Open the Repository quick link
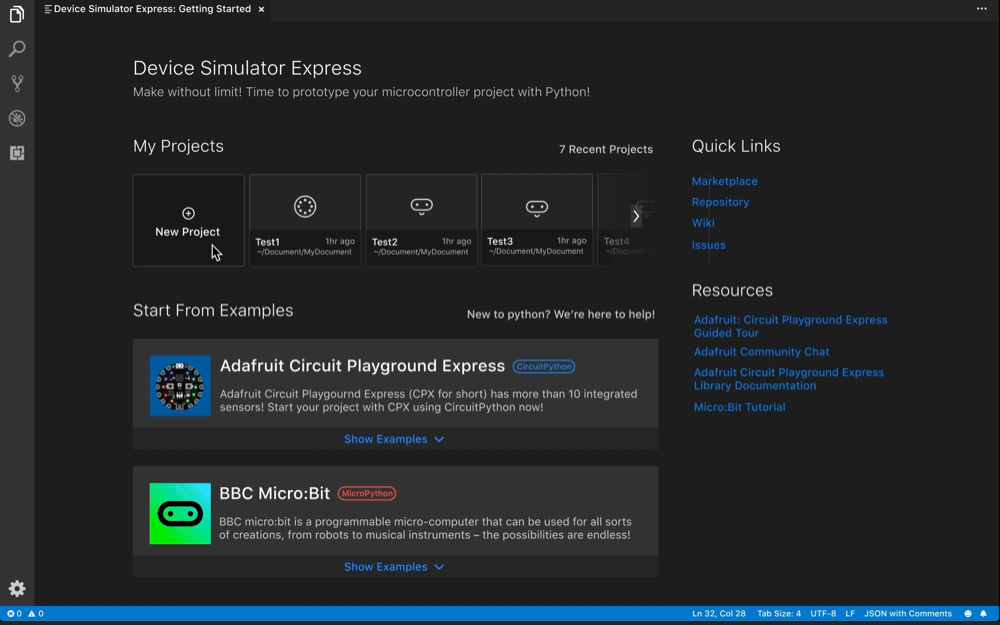1000x625 pixels. 720,202
